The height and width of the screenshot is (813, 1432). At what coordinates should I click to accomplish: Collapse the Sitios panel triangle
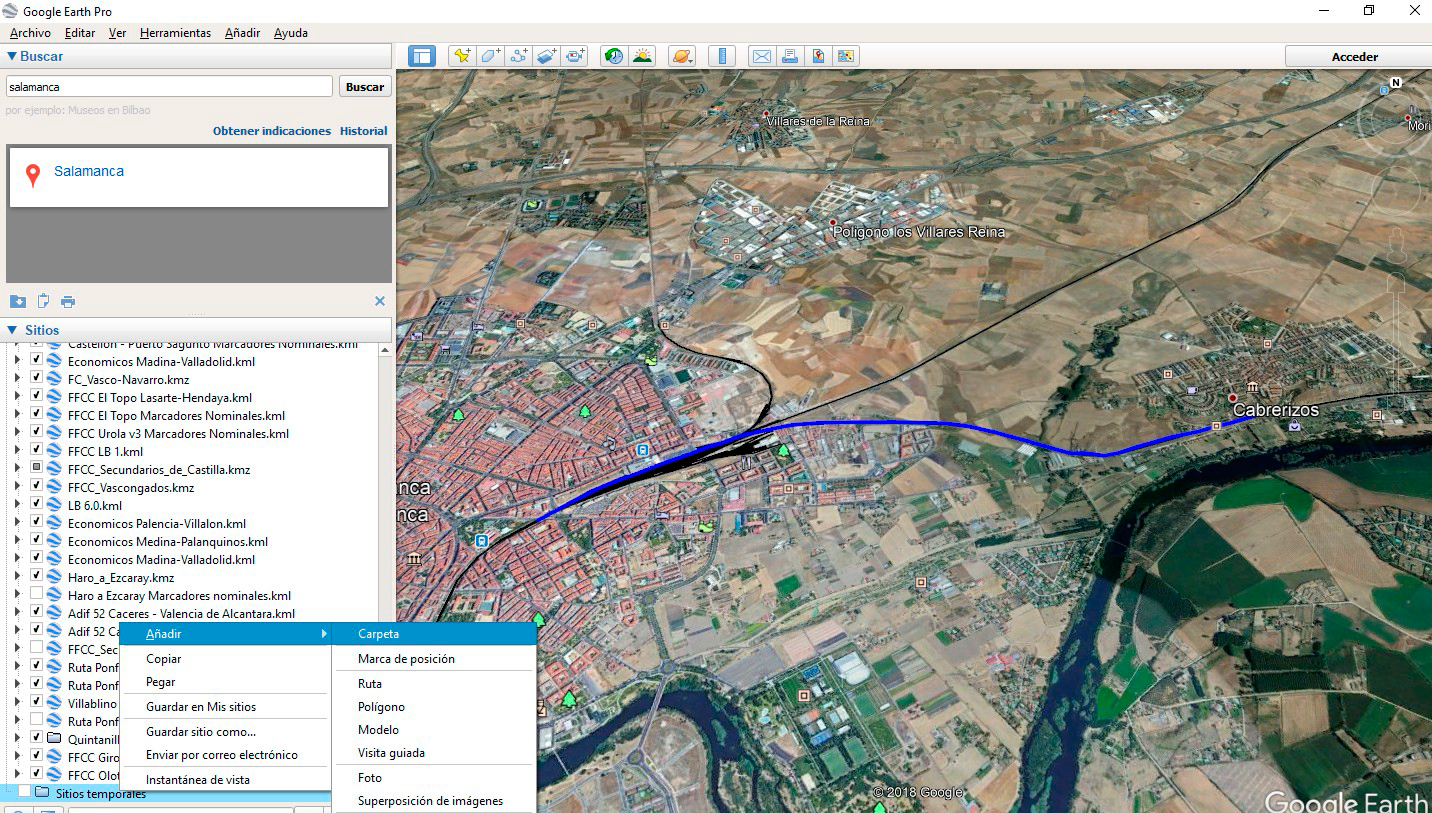[11, 330]
